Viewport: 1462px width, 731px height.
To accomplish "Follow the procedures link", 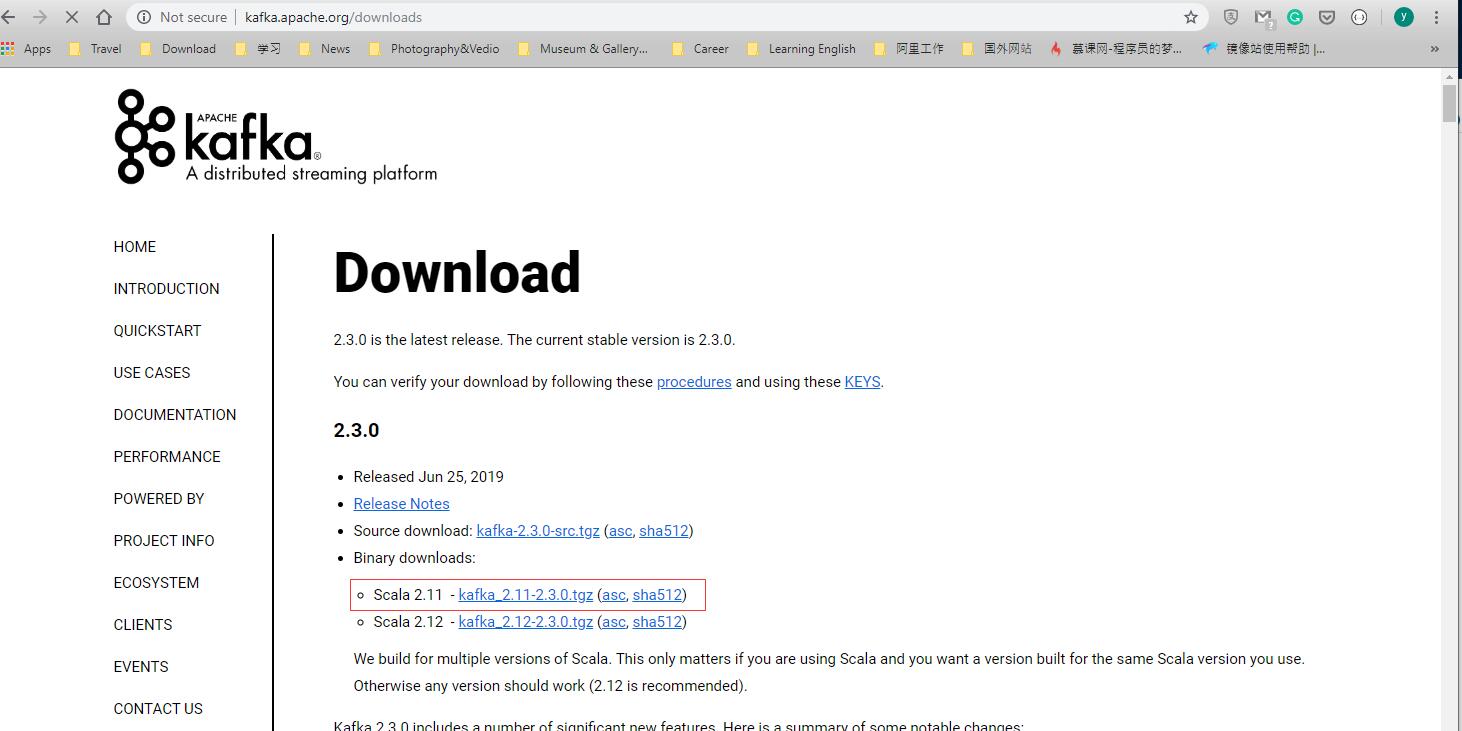I will [x=694, y=382].
